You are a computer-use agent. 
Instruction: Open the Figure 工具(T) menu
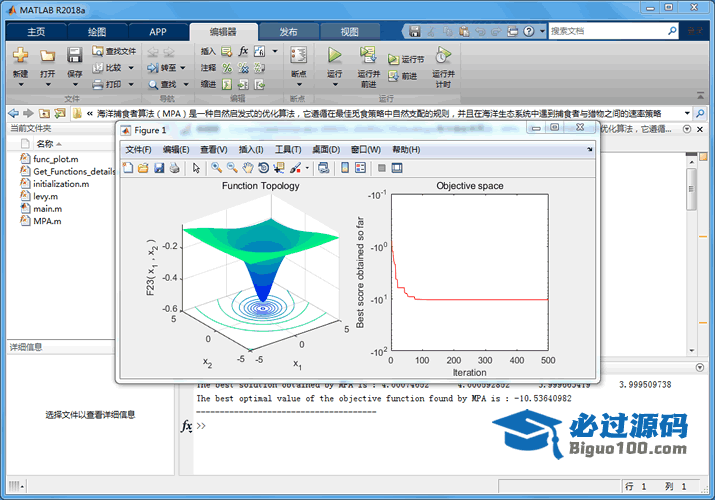pos(288,149)
